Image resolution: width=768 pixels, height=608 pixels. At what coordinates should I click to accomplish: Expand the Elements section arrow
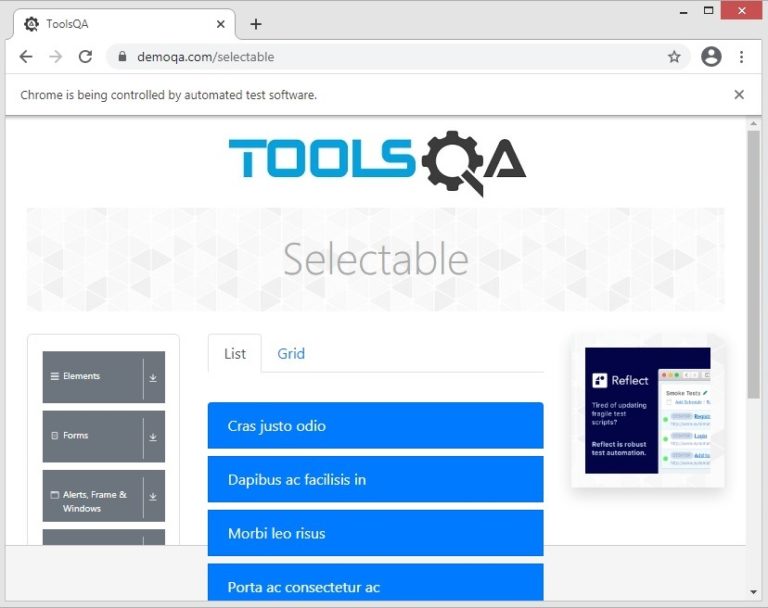click(153, 378)
